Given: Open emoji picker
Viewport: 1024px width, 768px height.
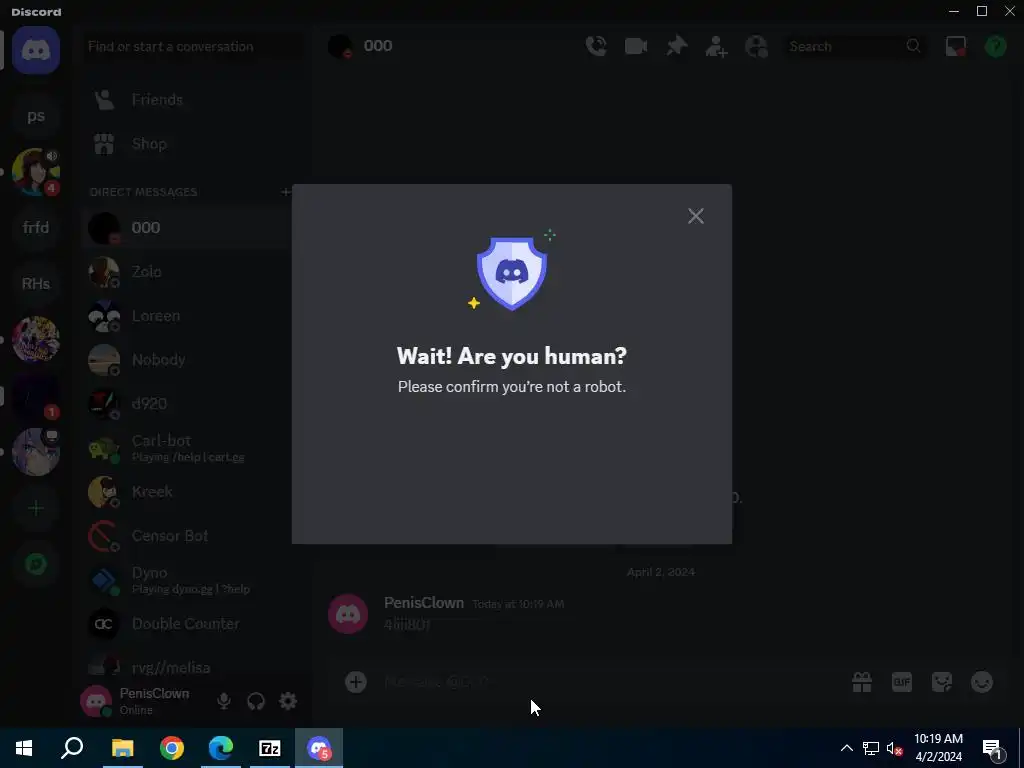Looking at the screenshot, I should 982,682.
